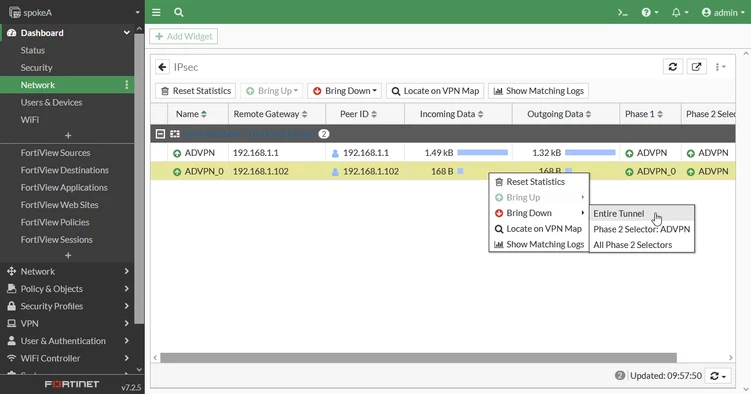Open FortiView Destinations
Viewport: 751px width, 394px height.
point(65,170)
